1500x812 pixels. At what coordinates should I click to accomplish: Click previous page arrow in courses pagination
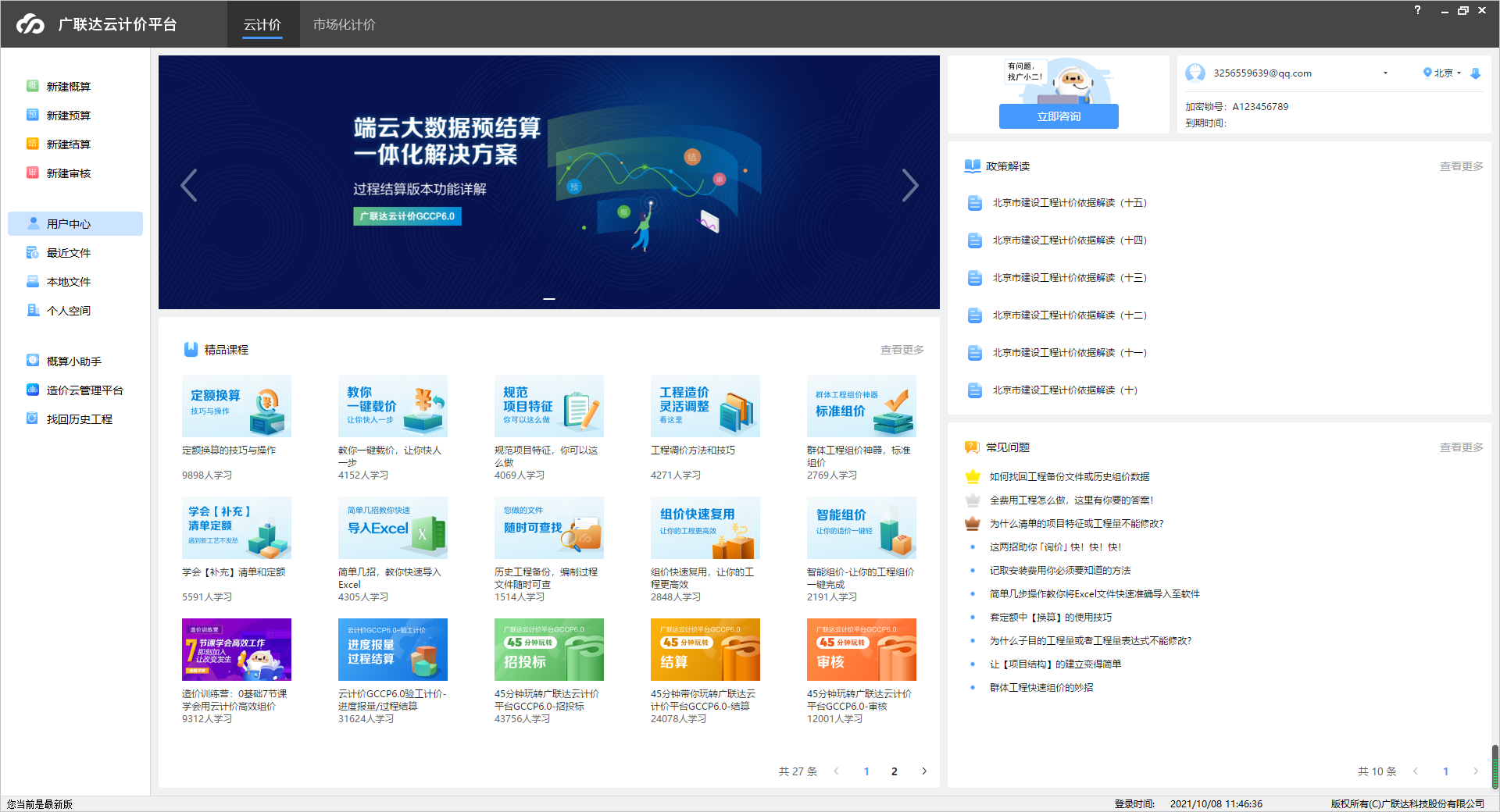837,771
